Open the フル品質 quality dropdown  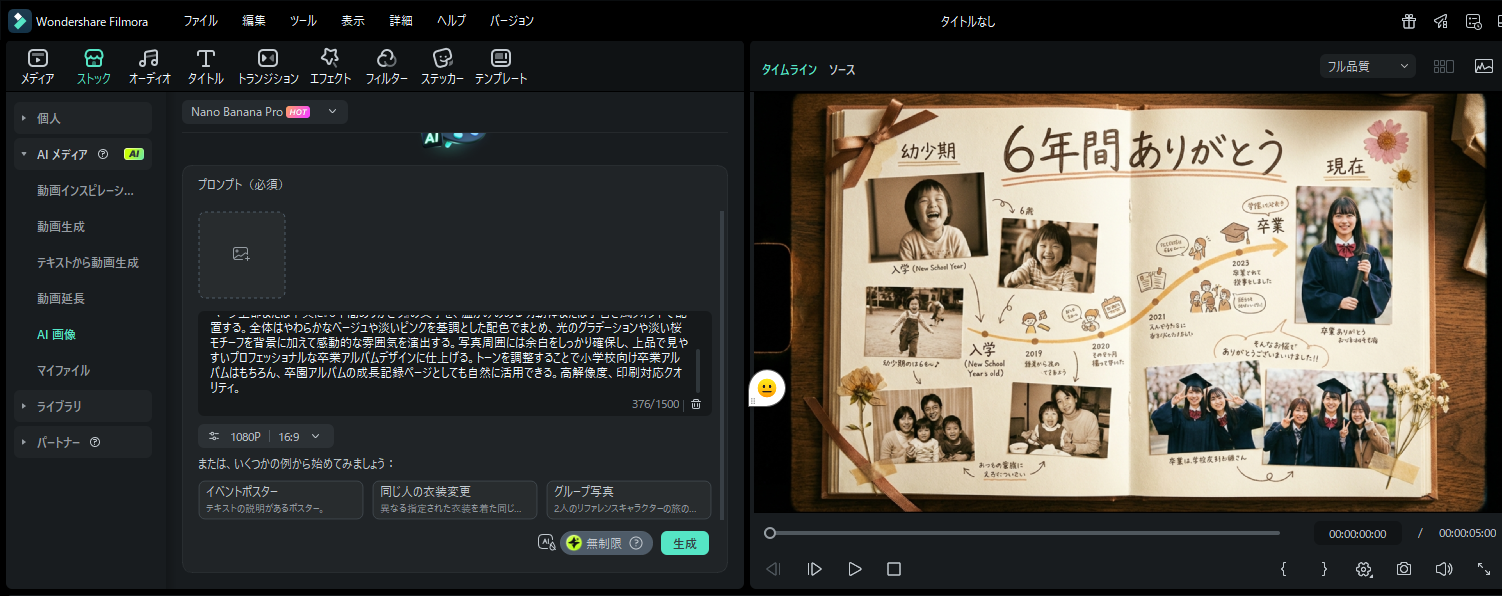[1367, 67]
